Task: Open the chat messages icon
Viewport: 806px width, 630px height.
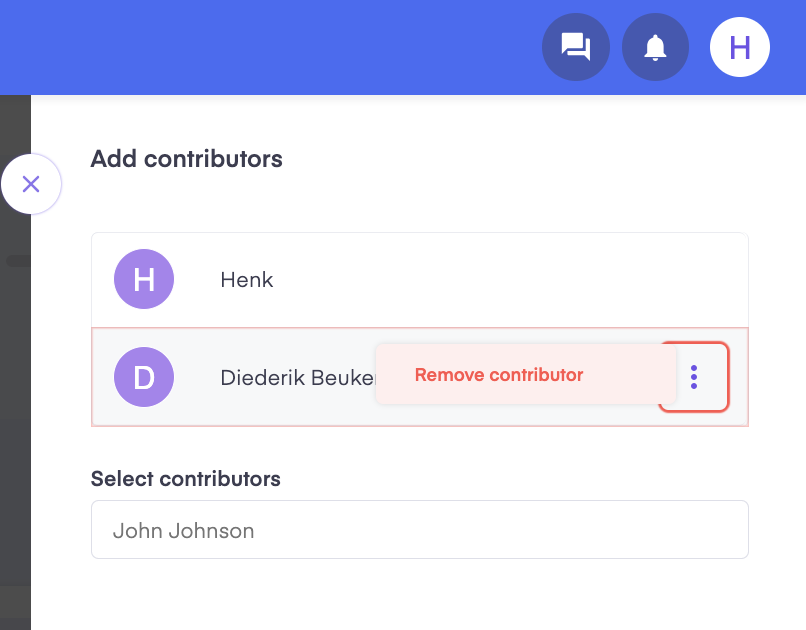Action: pos(576,47)
